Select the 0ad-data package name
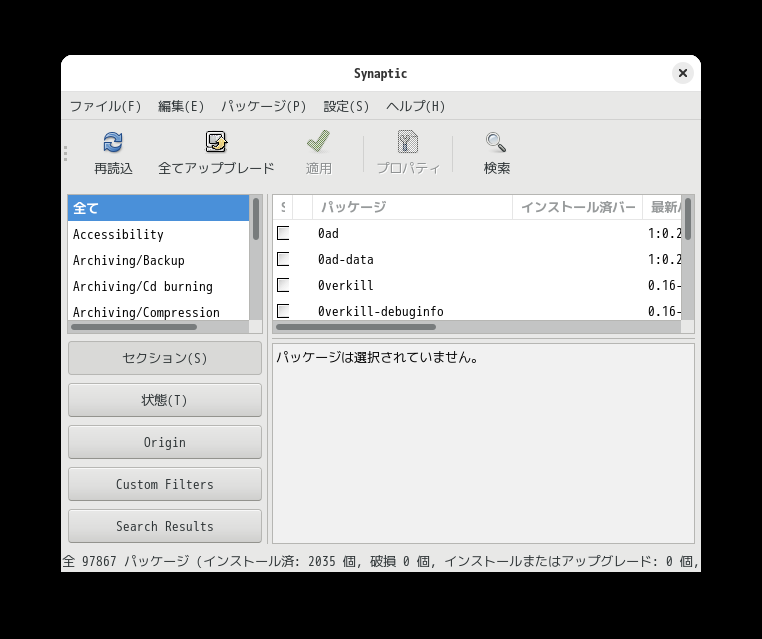Screen dimensions: 762x639 tap(346, 259)
